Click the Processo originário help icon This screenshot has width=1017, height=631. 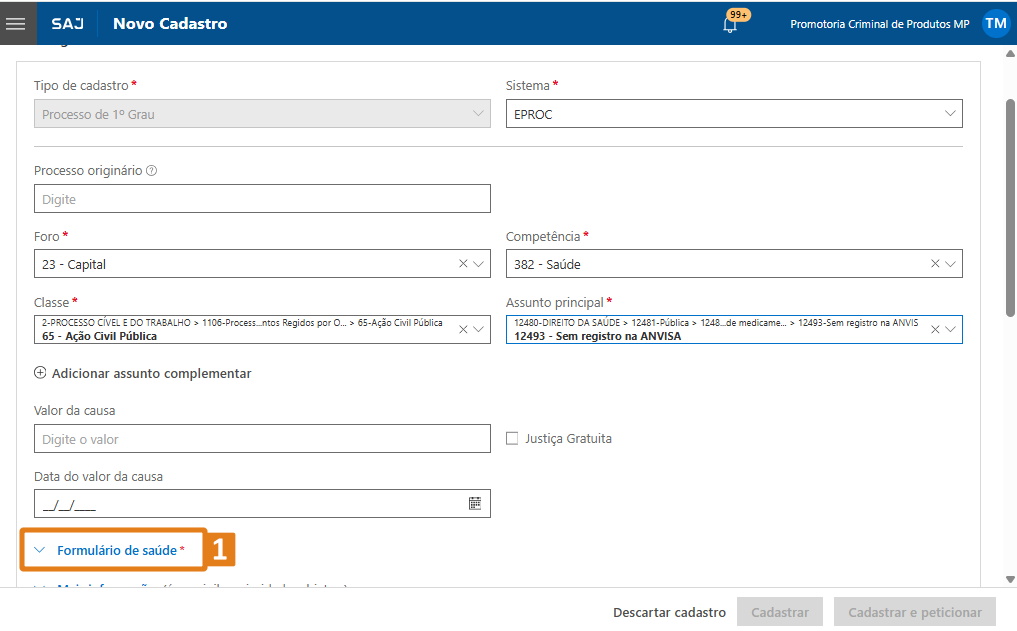(151, 171)
